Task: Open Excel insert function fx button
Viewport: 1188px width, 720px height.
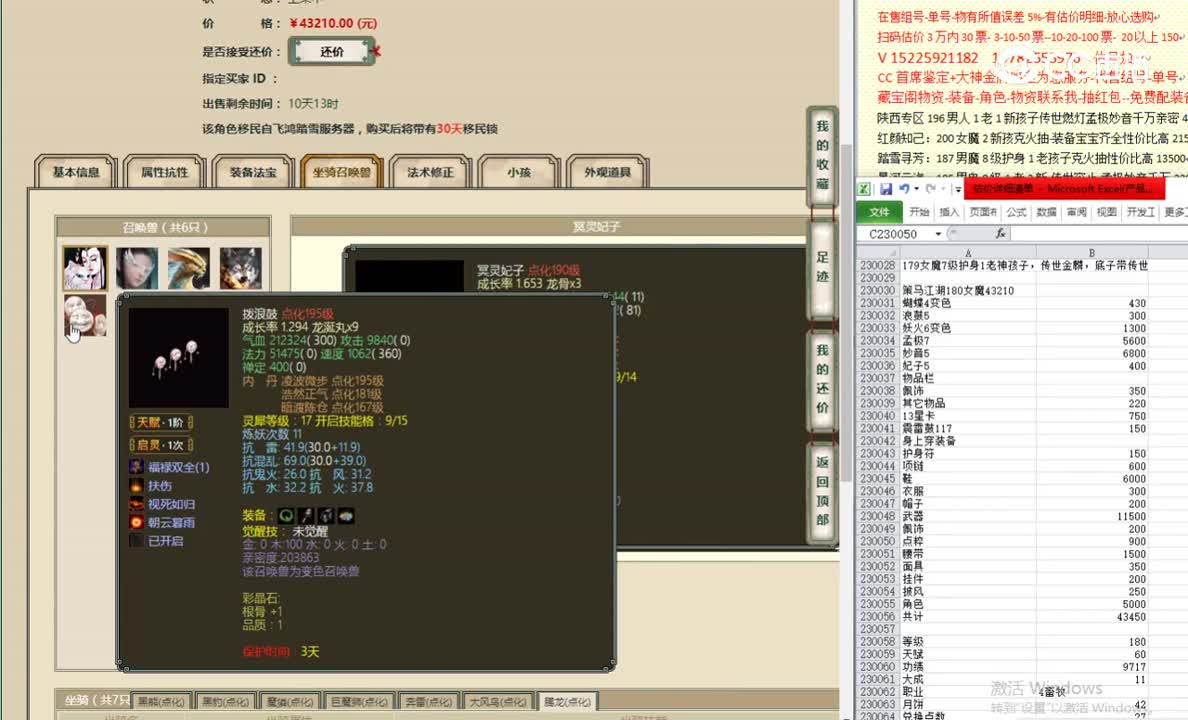Action: [x=1000, y=233]
